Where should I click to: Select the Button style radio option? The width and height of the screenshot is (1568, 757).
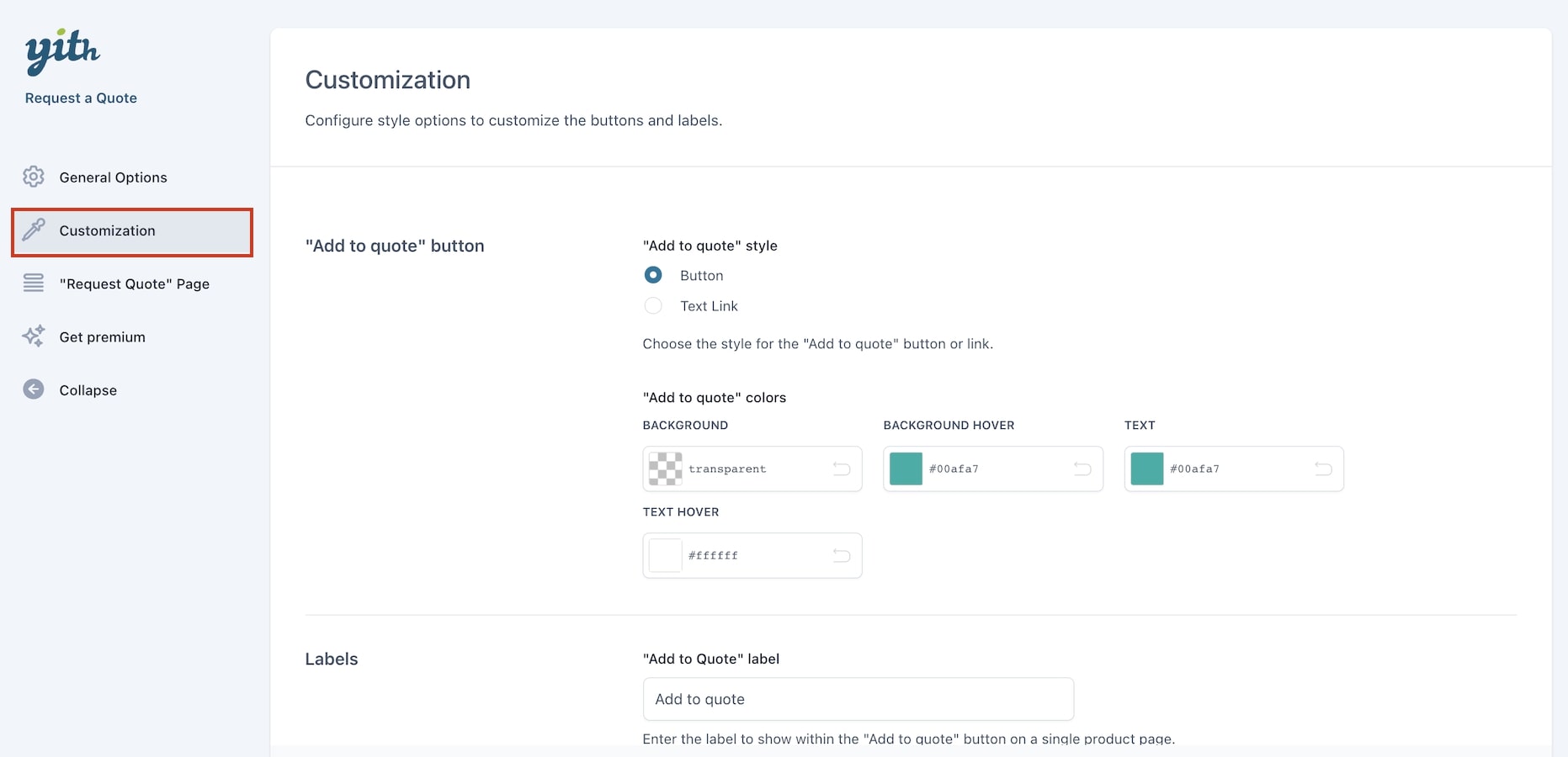[653, 275]
